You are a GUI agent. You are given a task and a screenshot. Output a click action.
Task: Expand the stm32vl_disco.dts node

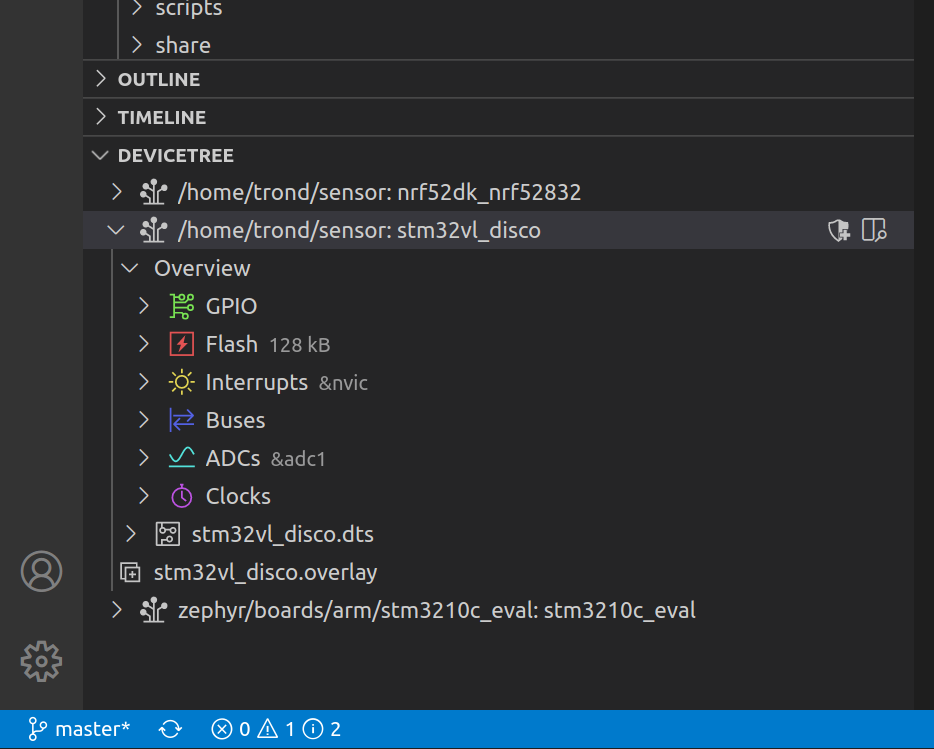pos(130,534)
